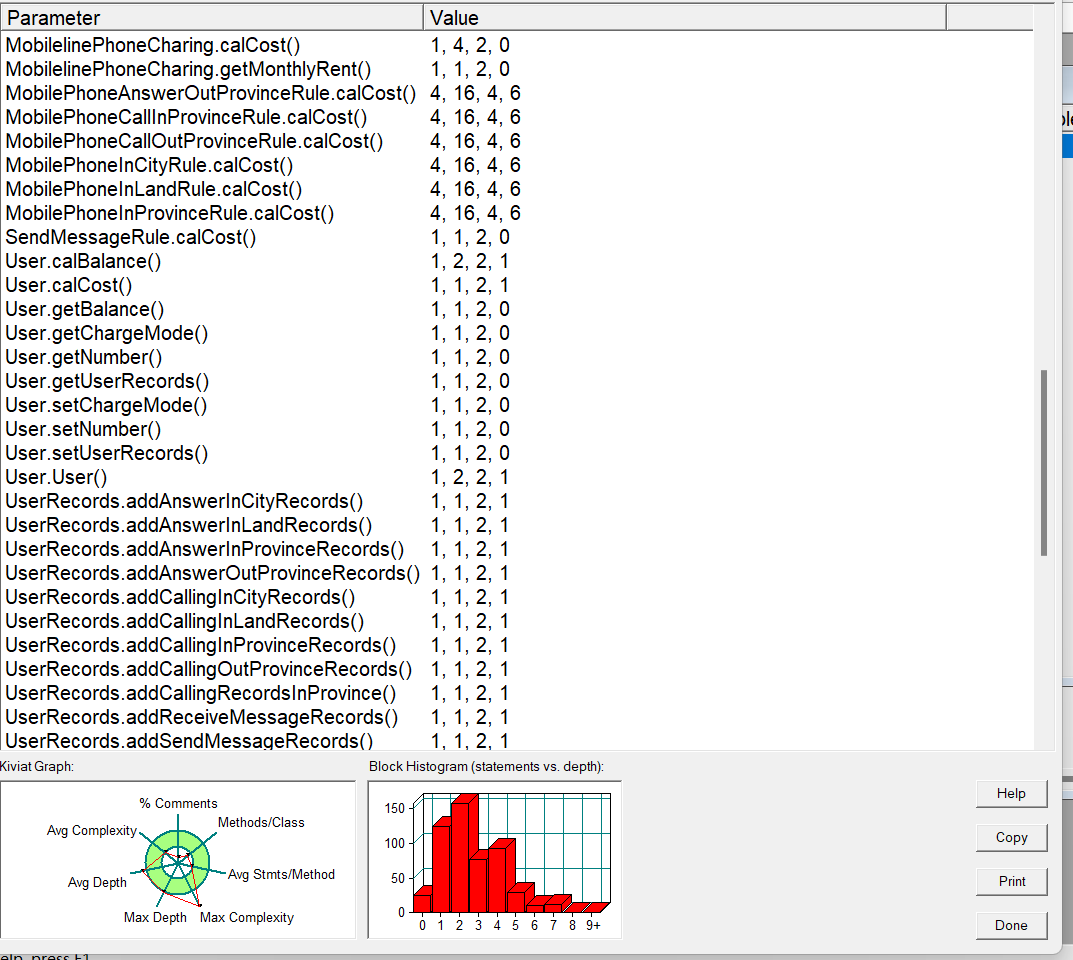Screen dimensions: 1073x960
Task: Select the User.getNumber() row
Action: pos(517,357)
